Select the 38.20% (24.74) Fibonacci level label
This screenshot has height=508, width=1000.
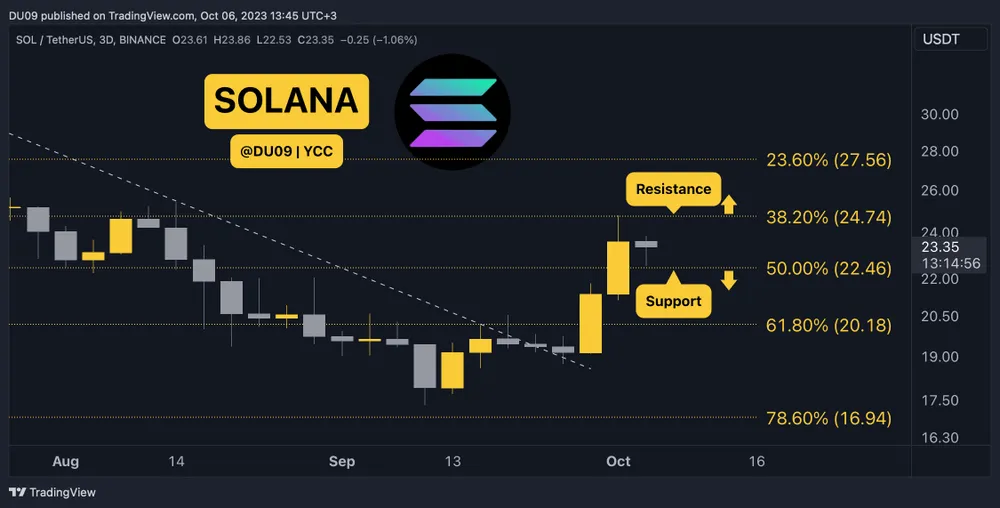click(x=828, y=217)
